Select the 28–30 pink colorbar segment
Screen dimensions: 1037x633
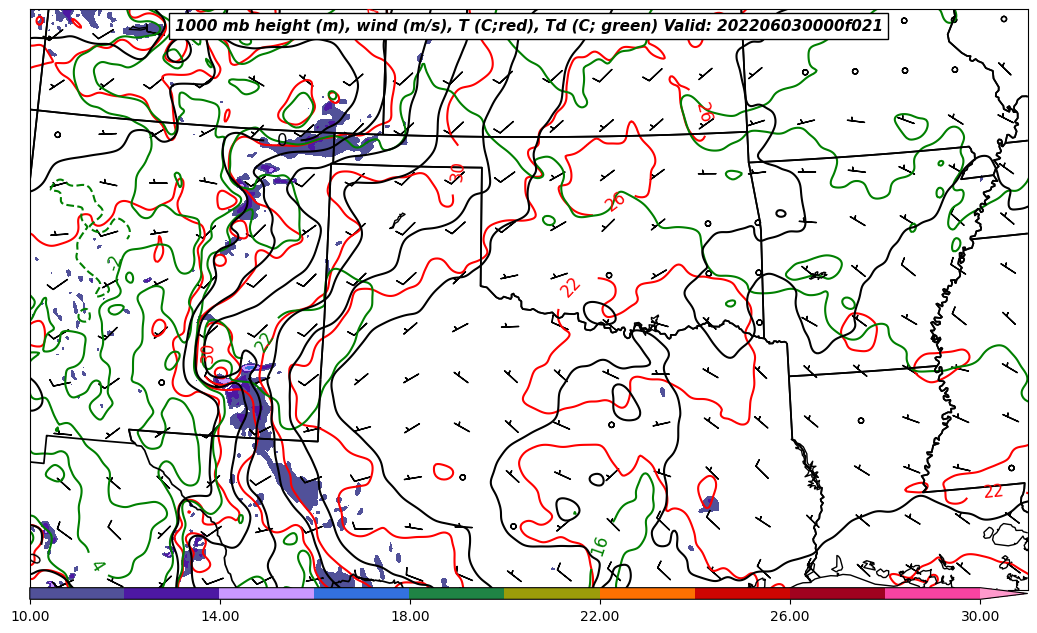pyautogui.click(x=933, y=593)
